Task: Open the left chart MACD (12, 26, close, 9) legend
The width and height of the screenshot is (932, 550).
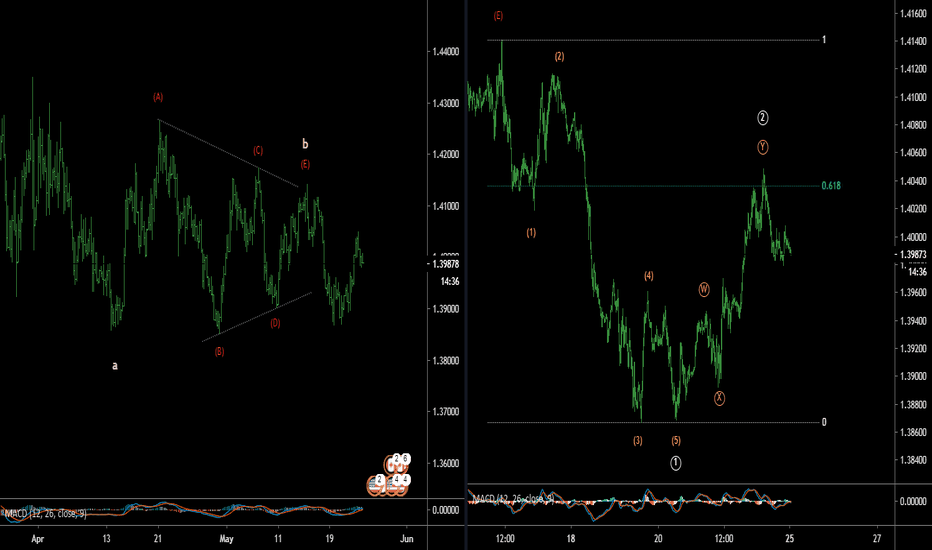Action: click(x=44, y=513)
